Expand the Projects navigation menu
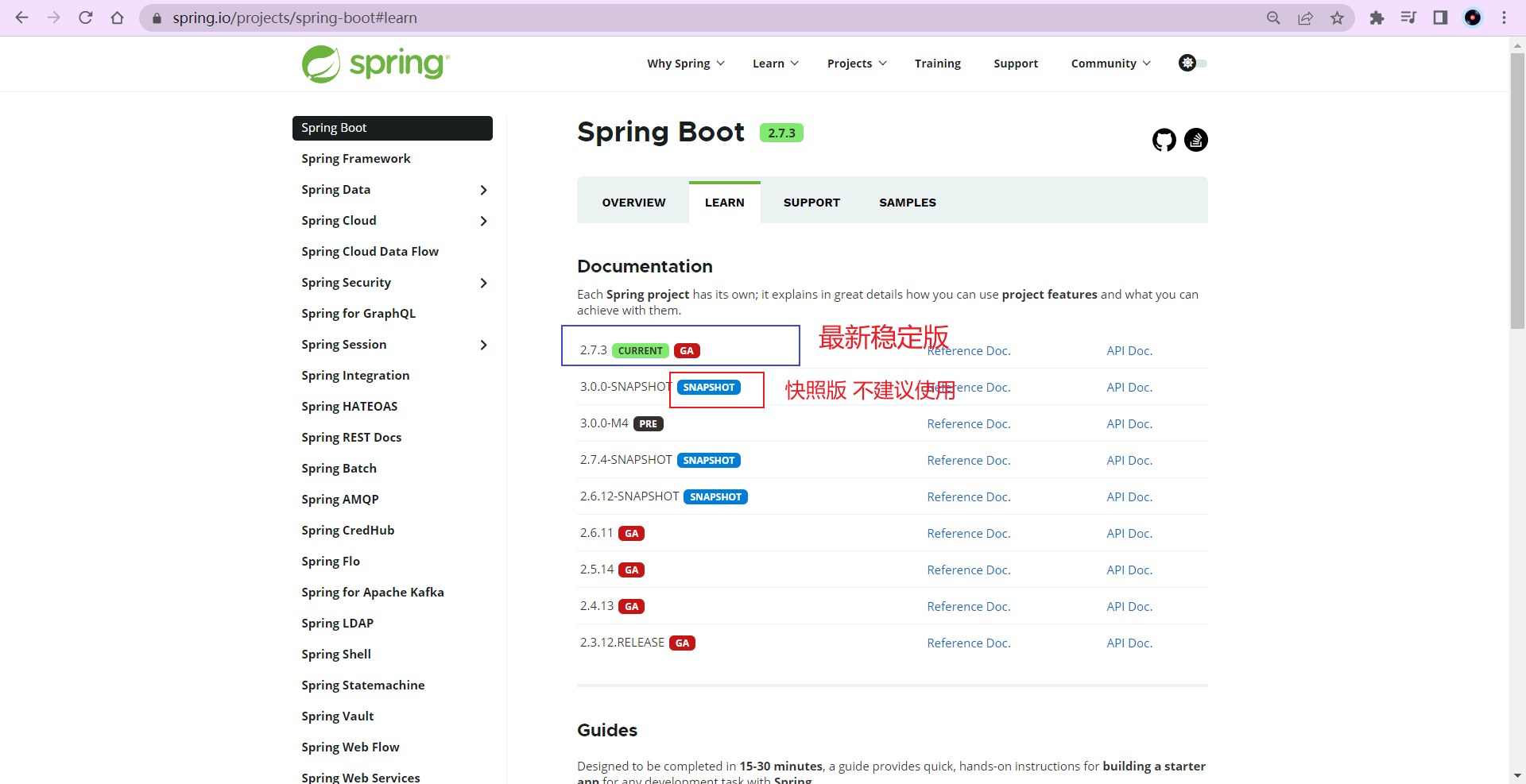 (x=857, y=64)
